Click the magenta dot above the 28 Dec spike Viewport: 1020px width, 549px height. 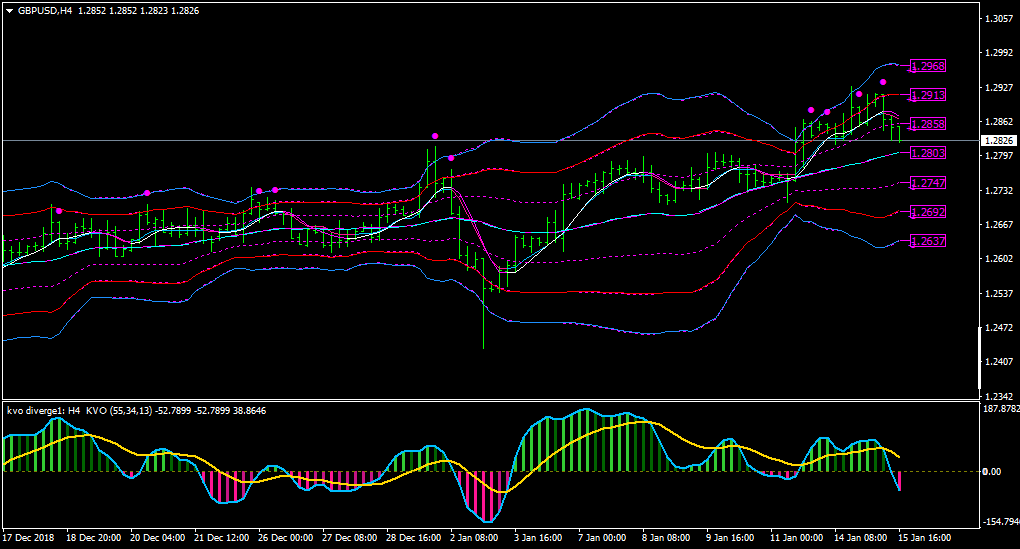(435, 136)
